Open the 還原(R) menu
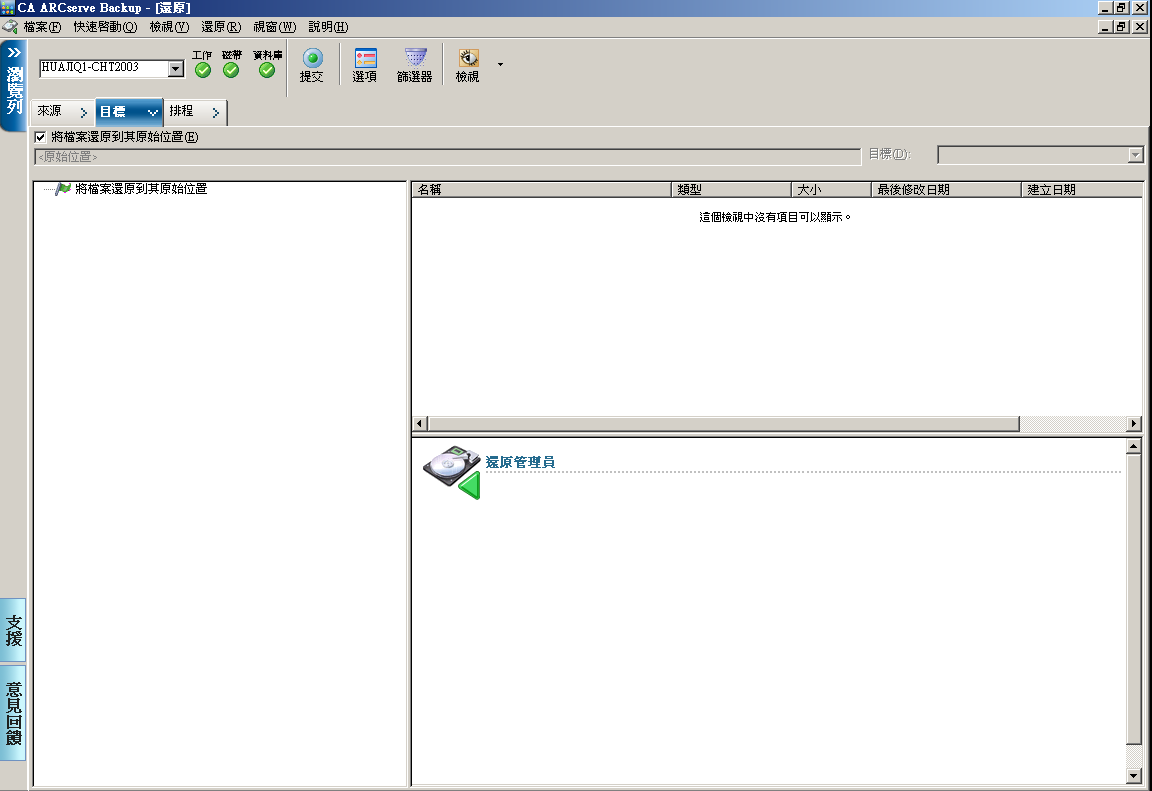 pos(221,26)
